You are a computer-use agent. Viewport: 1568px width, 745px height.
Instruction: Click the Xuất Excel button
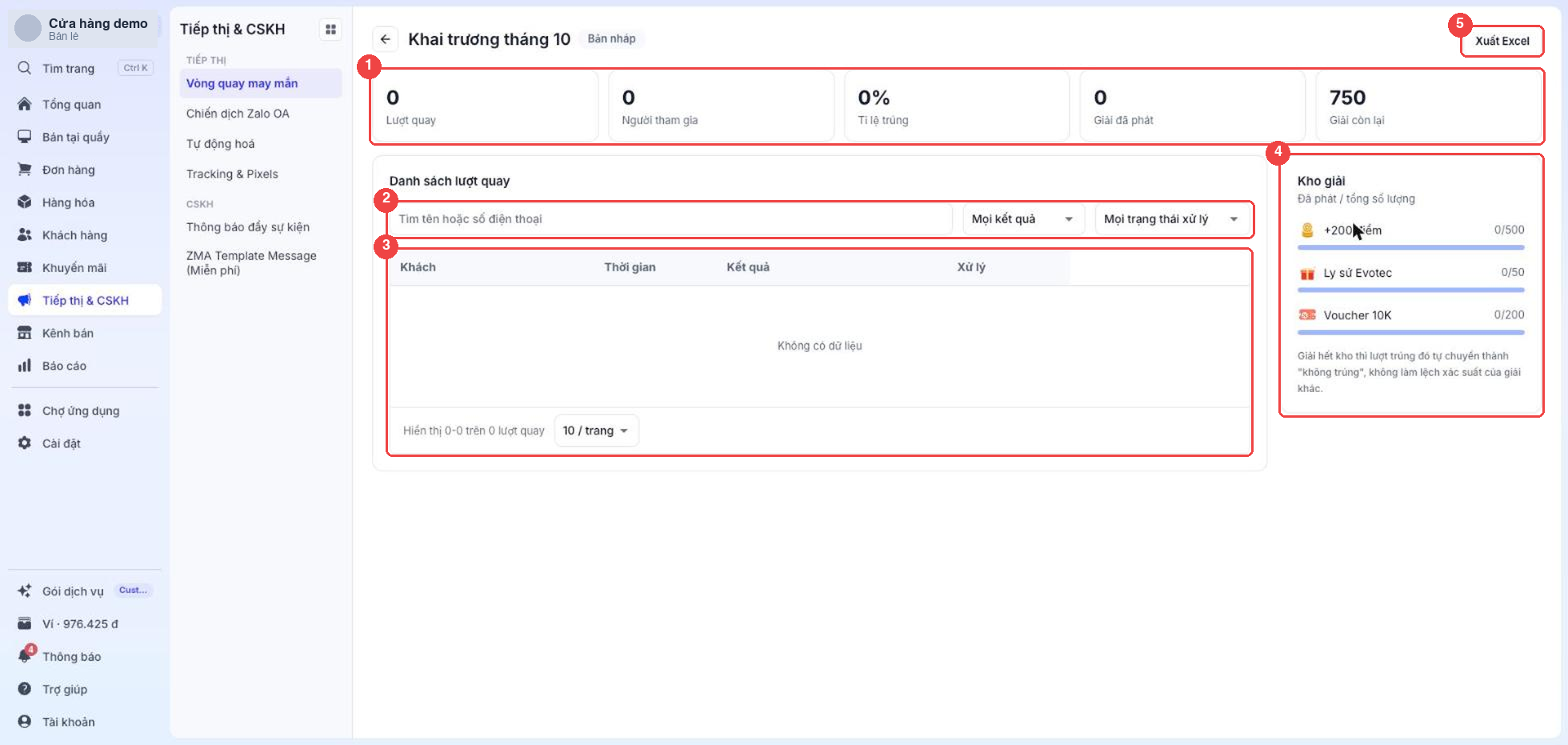click(1502, 41)
